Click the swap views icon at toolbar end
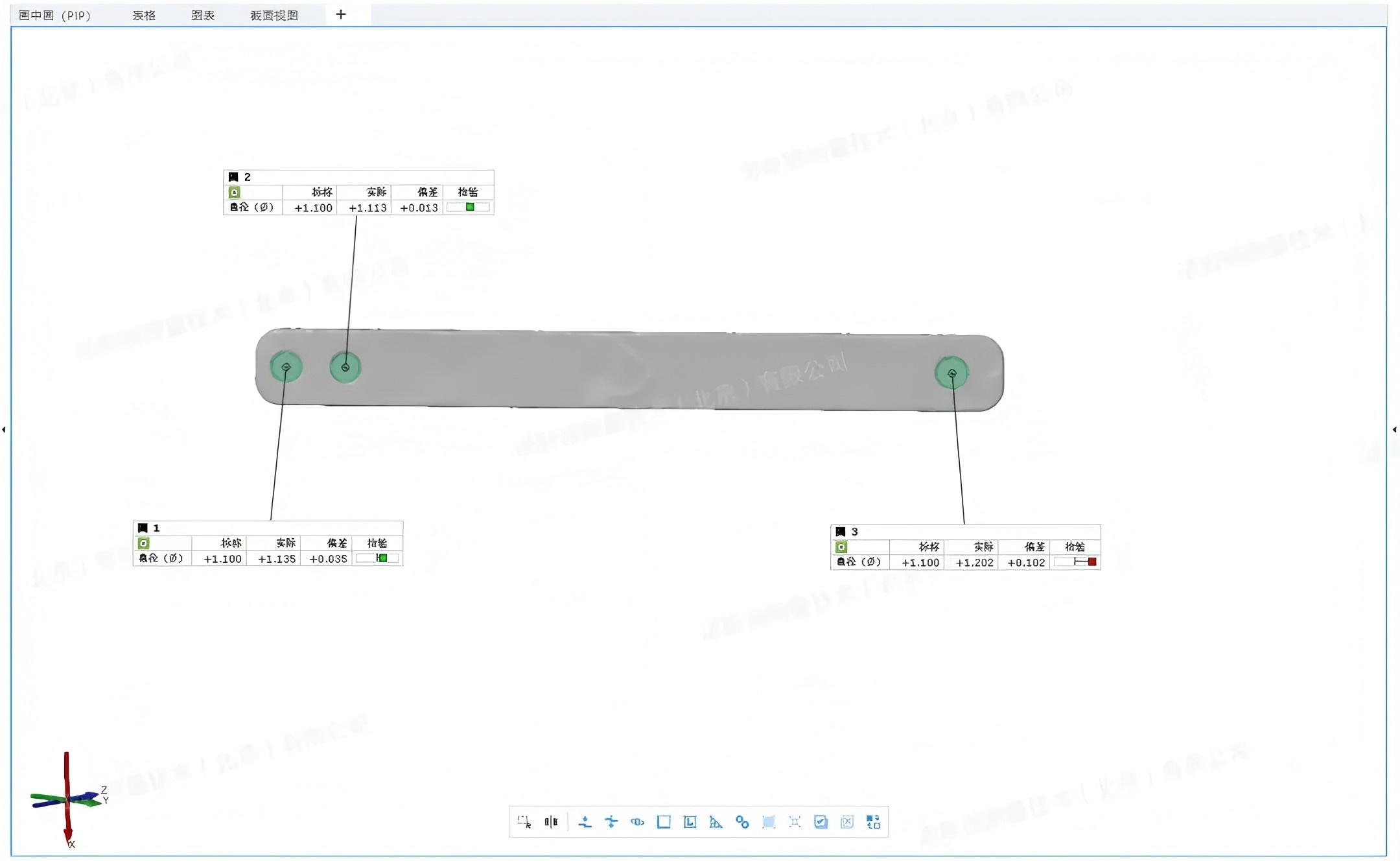Image resolution: width=1400 pixels, height=861 pixels. [x=873, y=822]
